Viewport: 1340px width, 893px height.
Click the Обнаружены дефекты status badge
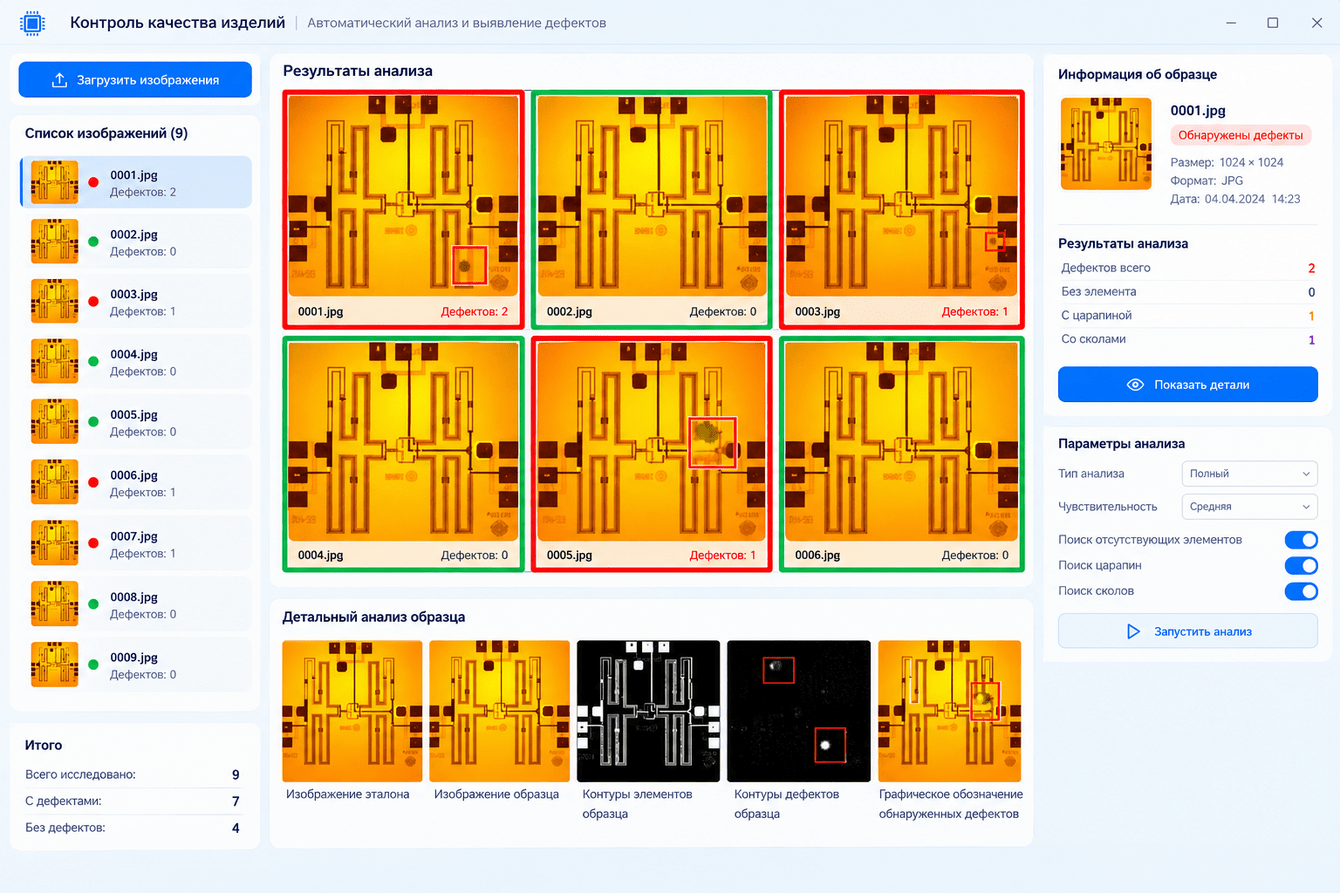click(x=1240, y=136)
